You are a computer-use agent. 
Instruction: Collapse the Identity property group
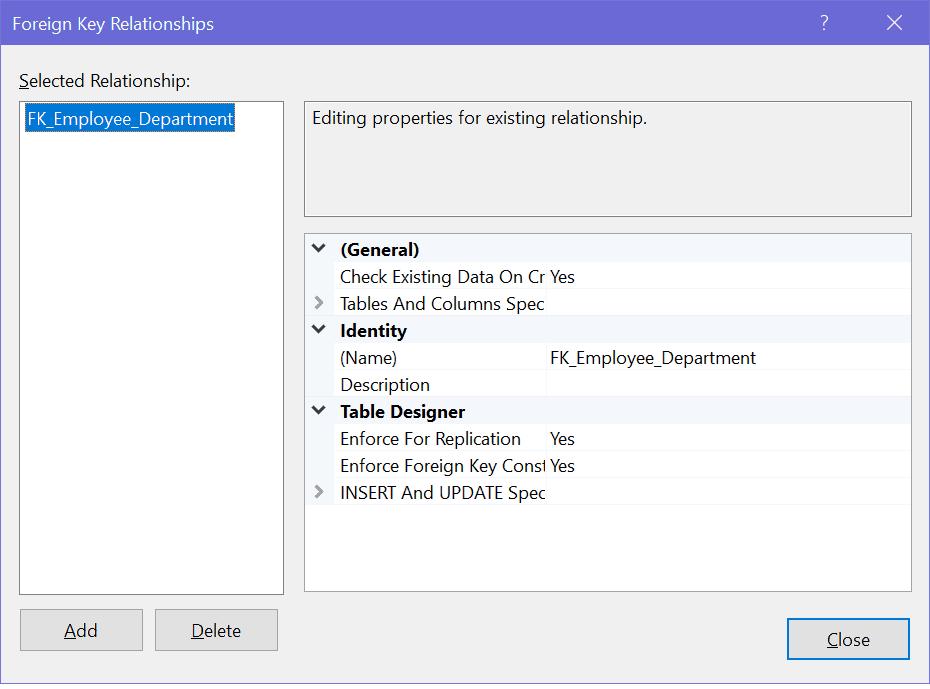click(x=317, y=330)
